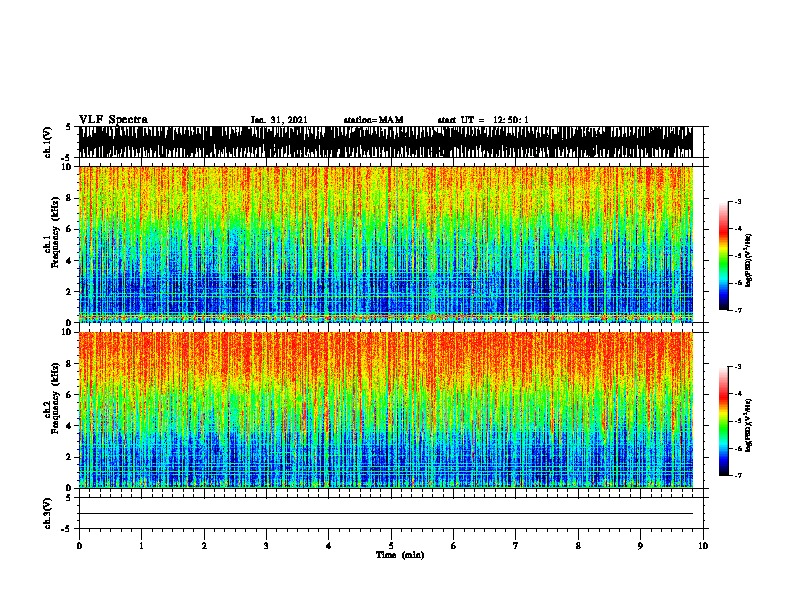Click the "-7" label on the ch.2 color bar
792x612 pixels.
click(x=737, y=476)
